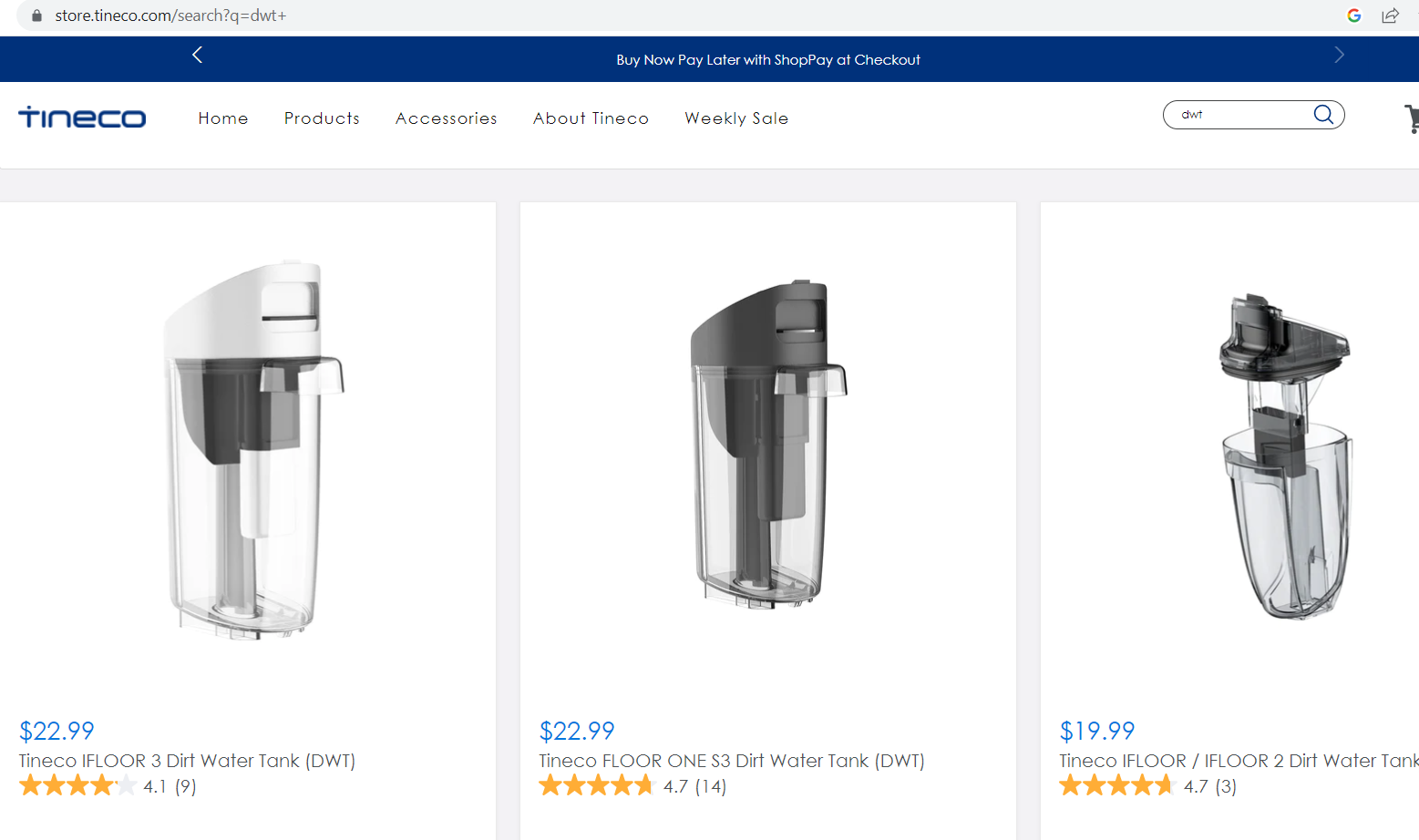Screen dimensions: 1419x840
Task: Visit the Weekly Sale link
Action: [x=736, y=118]
